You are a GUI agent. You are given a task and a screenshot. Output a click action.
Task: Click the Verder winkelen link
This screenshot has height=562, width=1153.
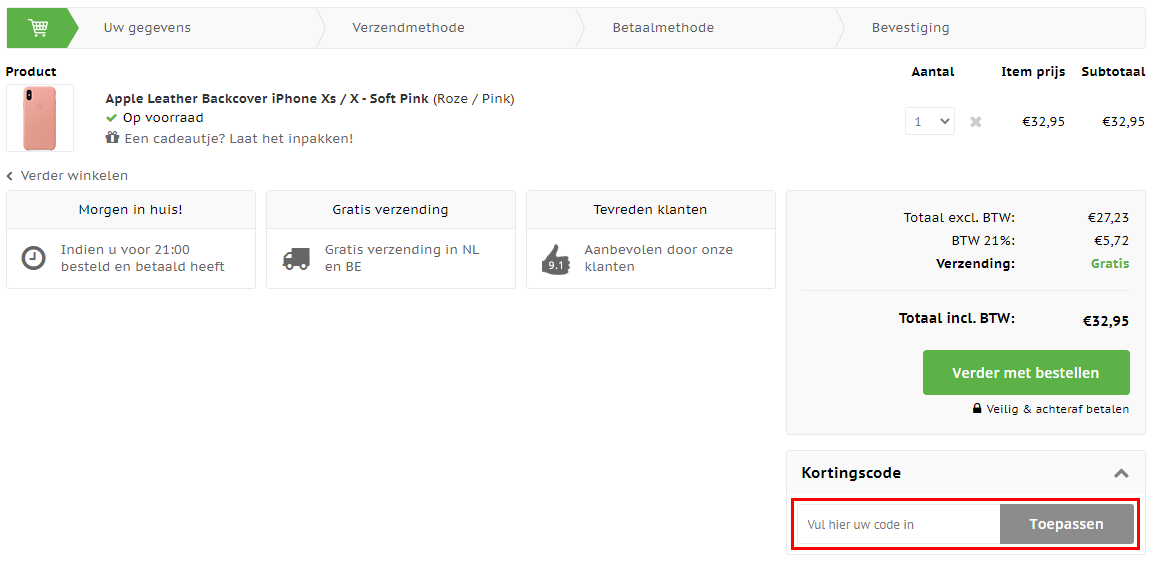click(74, 176)
